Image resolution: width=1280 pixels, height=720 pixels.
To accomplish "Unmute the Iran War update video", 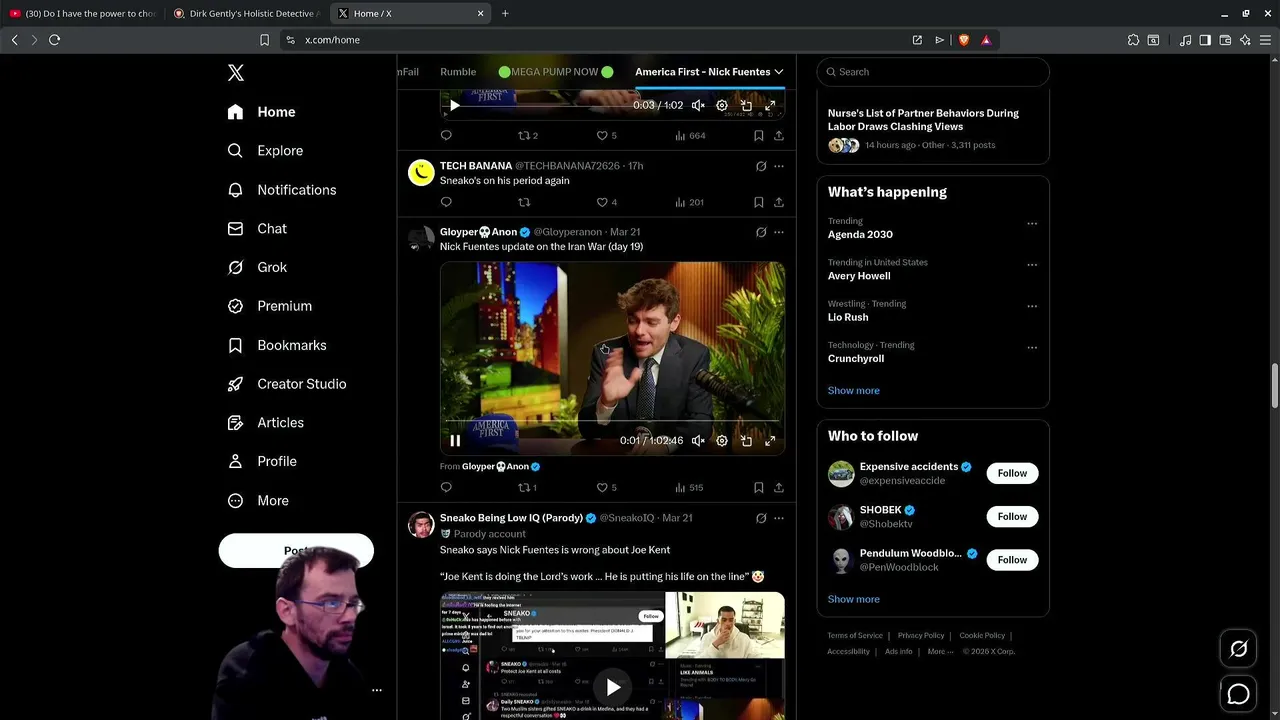I will tap(698, 441).
